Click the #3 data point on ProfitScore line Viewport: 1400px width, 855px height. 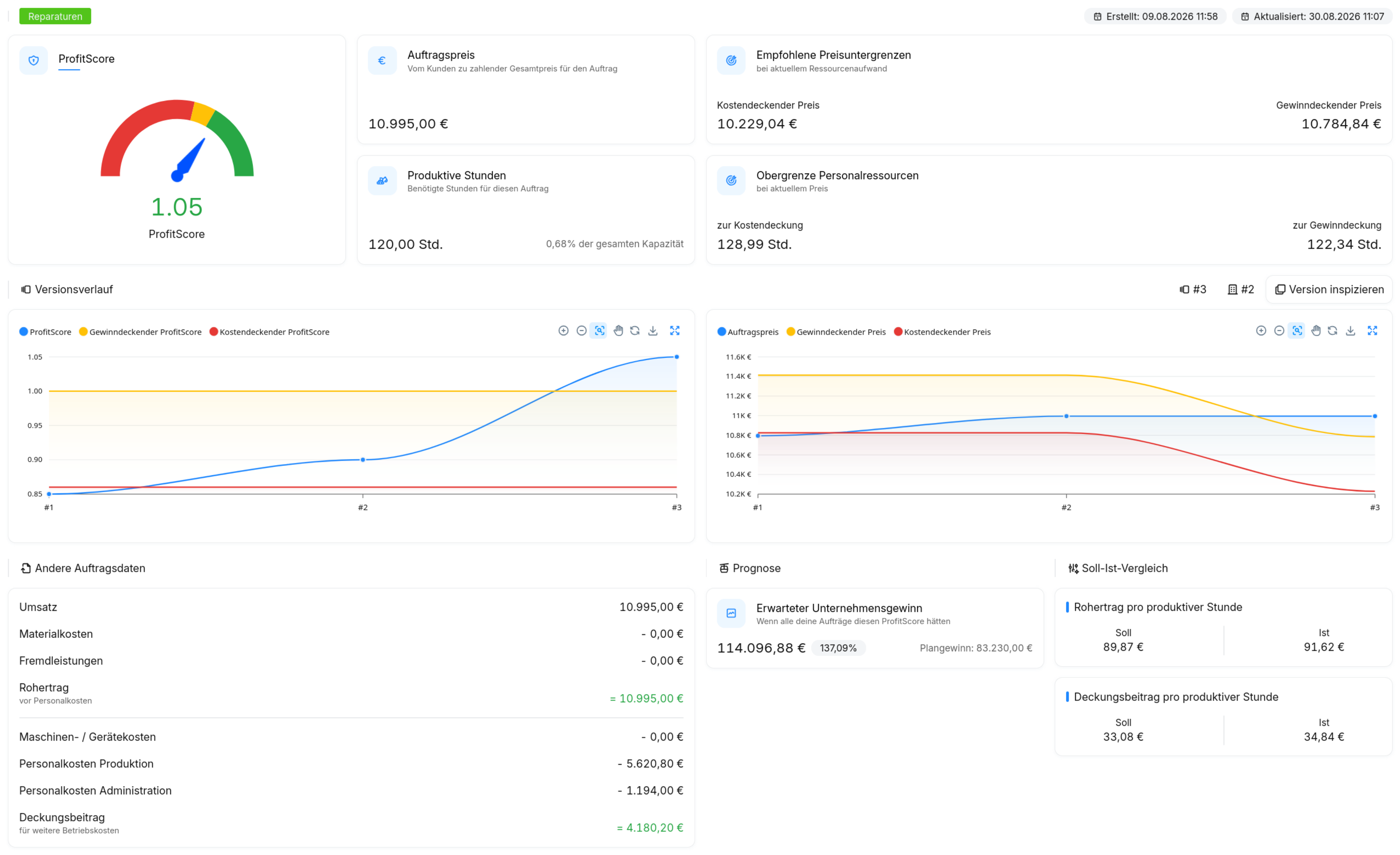(x=677, y=357)
